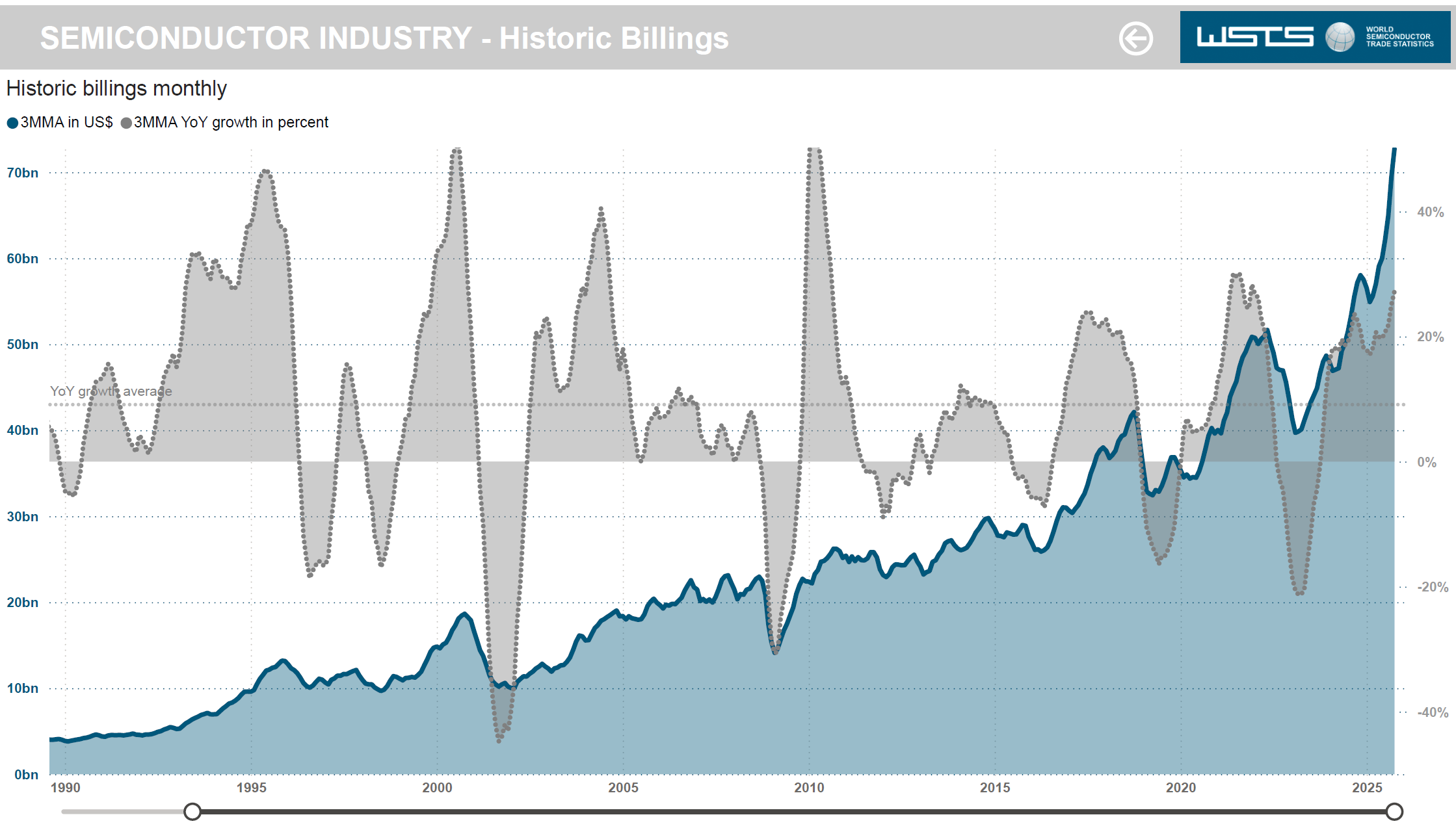Click 3MMA YoY growth in percent label
Image resolution: width=1456 pixels, height=830 pixels.
231,122
